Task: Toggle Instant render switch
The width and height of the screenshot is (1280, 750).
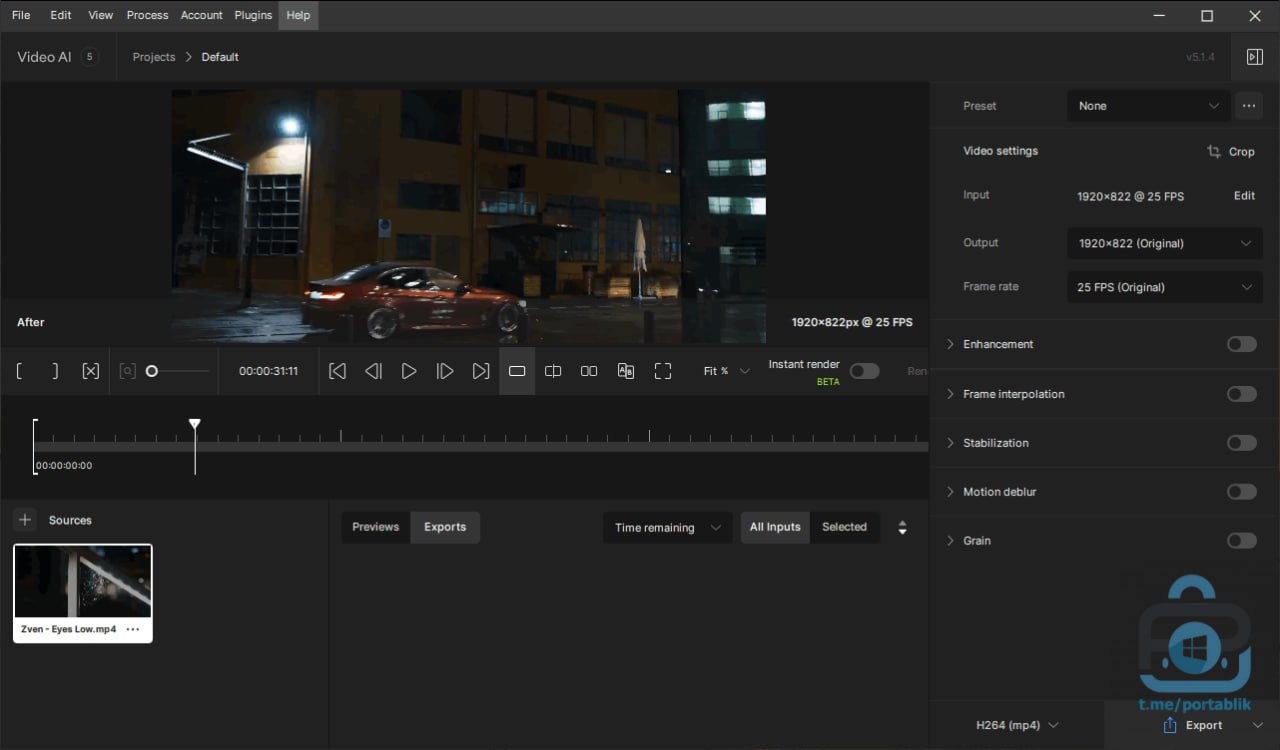Action: pos(864,371)
